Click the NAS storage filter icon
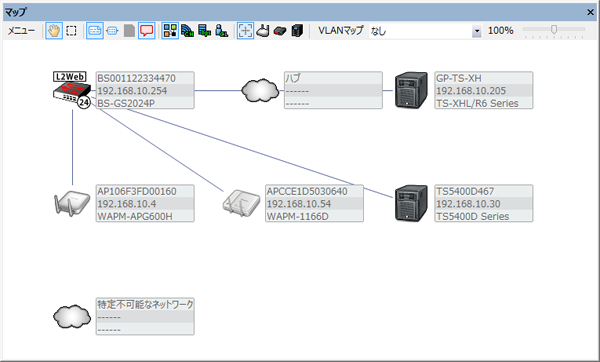Image resolution: width=600 pixels, height=362 pixels. pyautogui.click(x=297, y=31)
